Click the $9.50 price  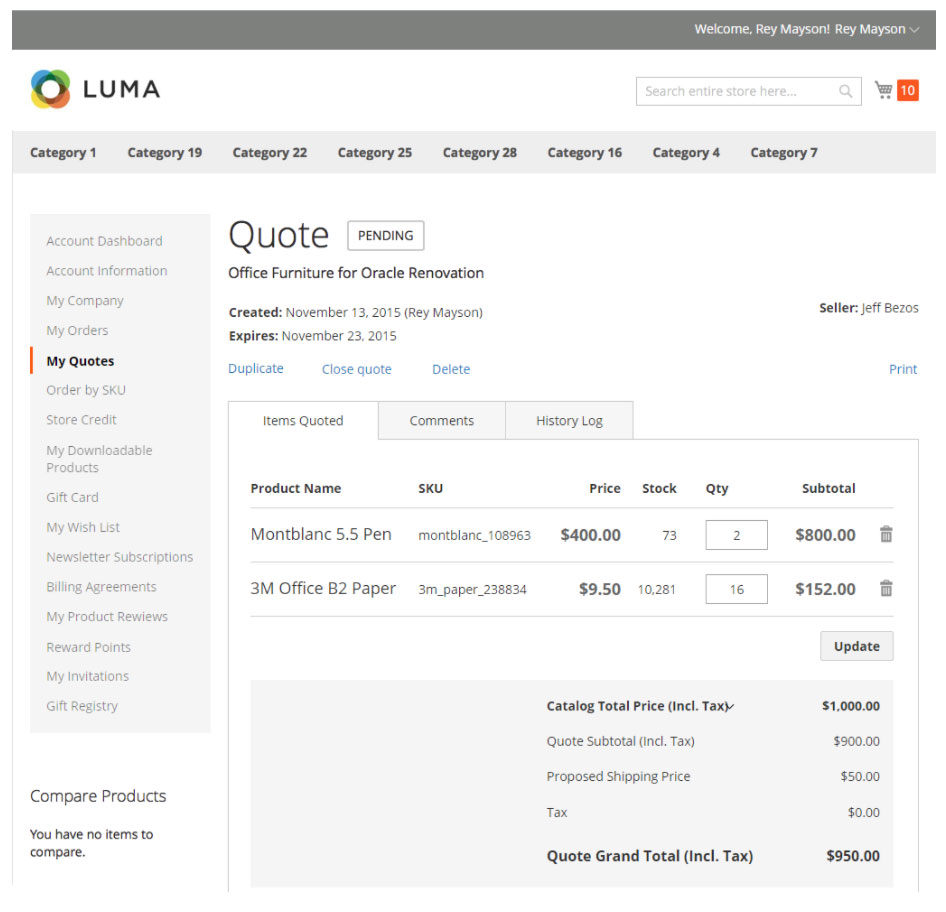(x=600, y=589)
